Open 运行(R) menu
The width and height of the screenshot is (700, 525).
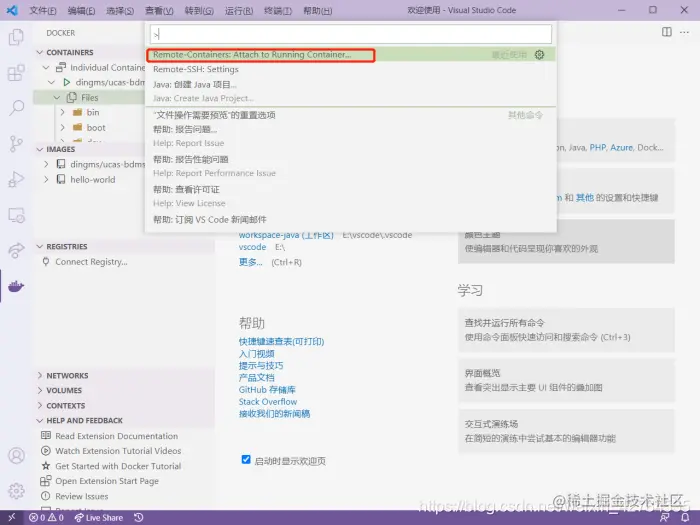[x=239, y=10]
